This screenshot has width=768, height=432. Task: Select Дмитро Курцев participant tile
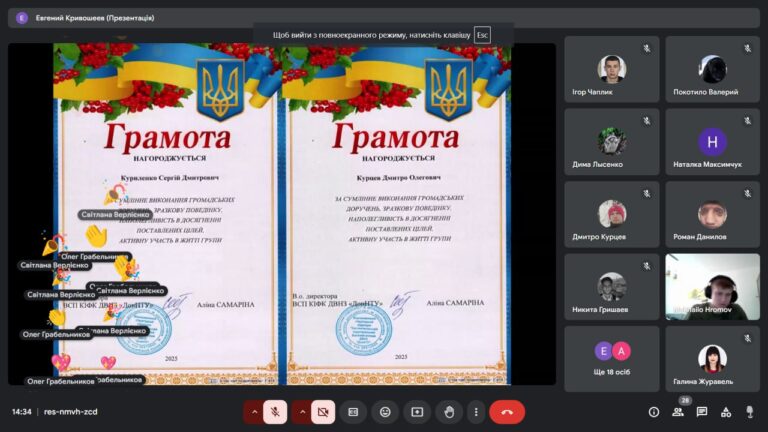[x=612, y=214]
